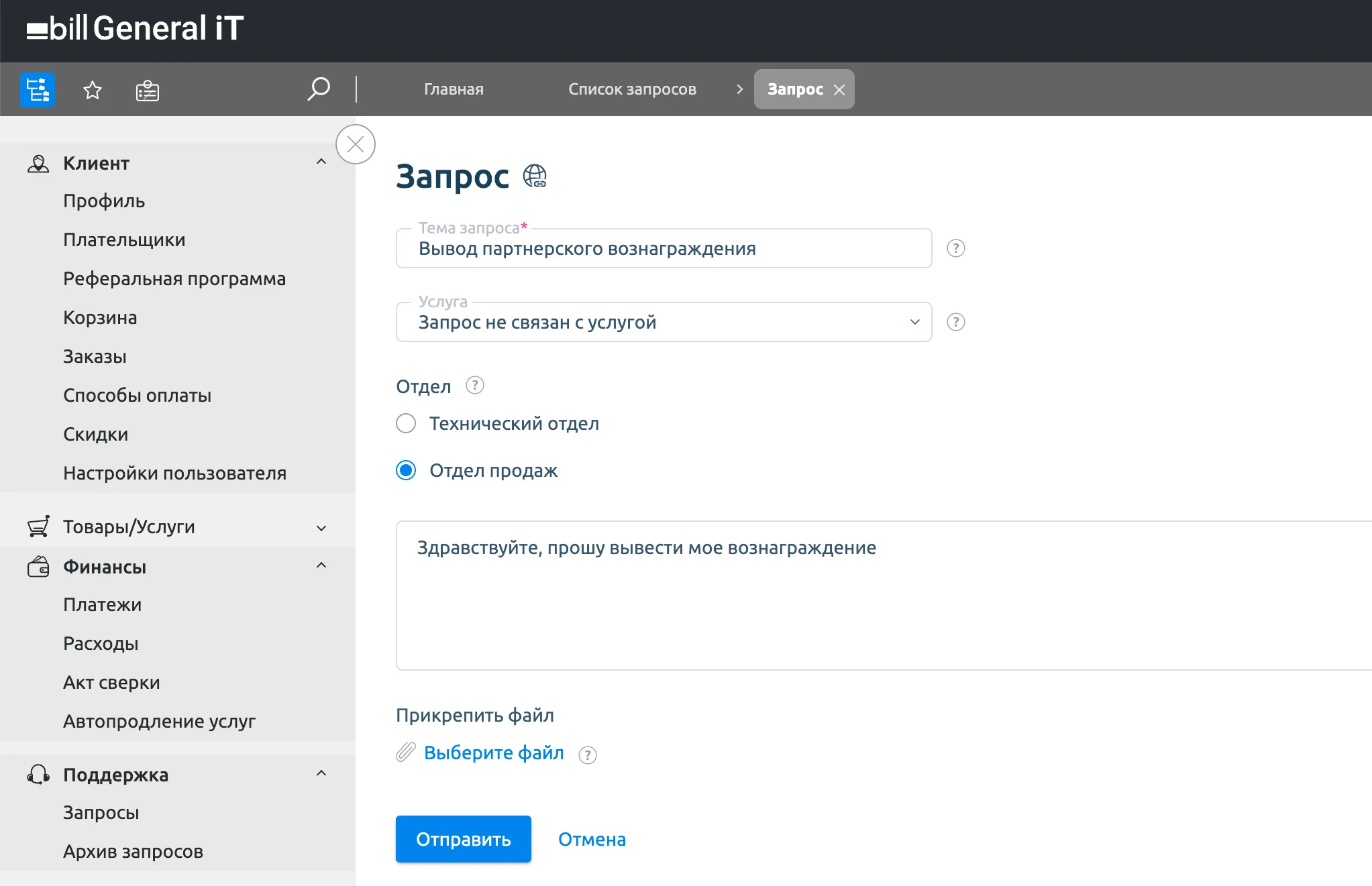This screenshot has width=1372, height=886.
Task: Show help for Отдел section
Action: 475,386
